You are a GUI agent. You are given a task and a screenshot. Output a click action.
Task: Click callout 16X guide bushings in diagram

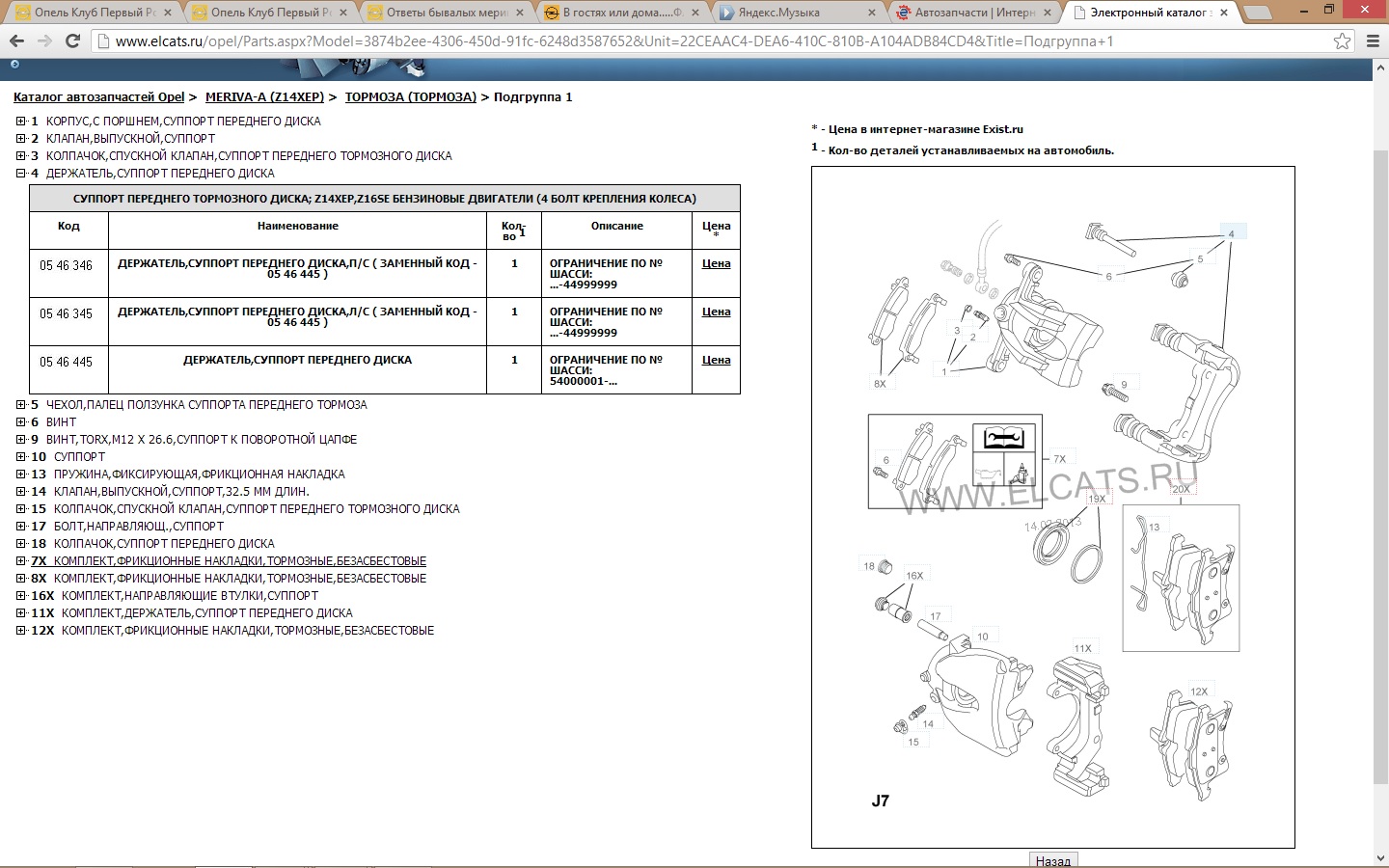point(914,576)
